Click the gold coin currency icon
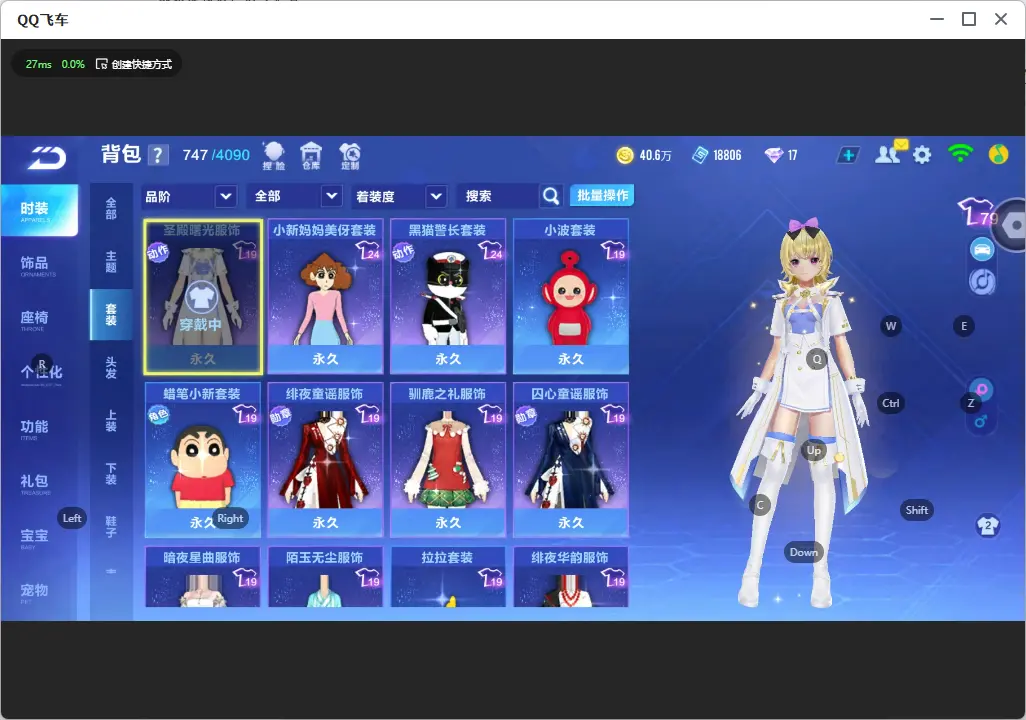 click(625, 155)
